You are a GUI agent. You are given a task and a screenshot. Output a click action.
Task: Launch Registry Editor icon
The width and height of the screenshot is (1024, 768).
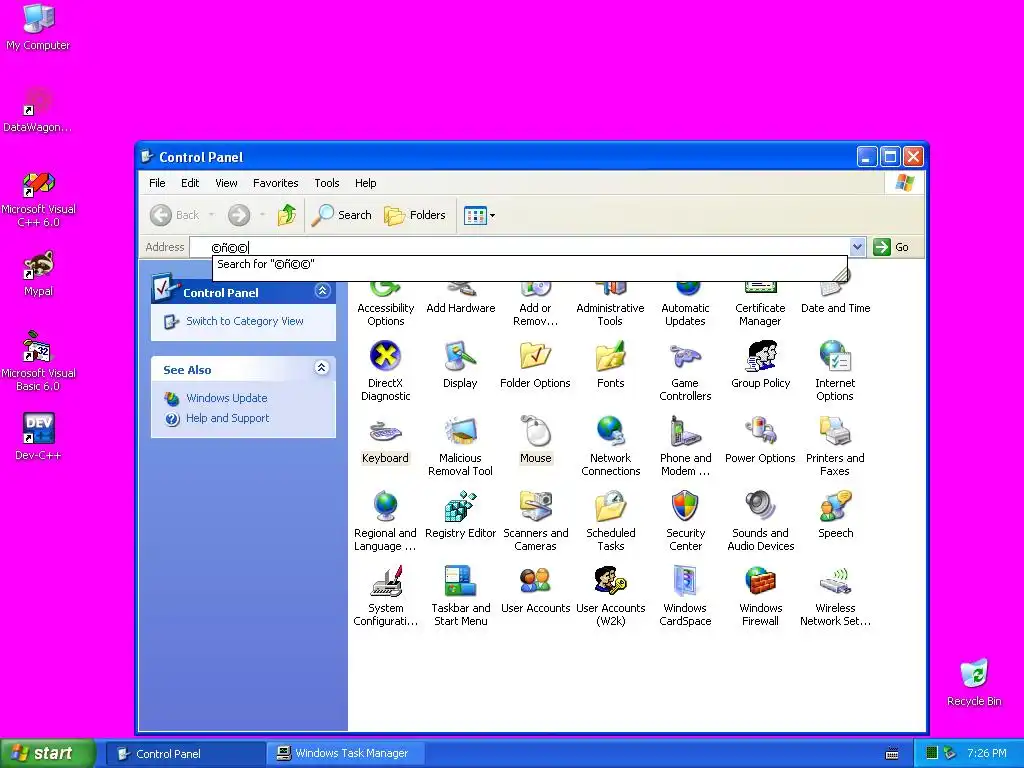pyautogui.click(x=460, y=515)
